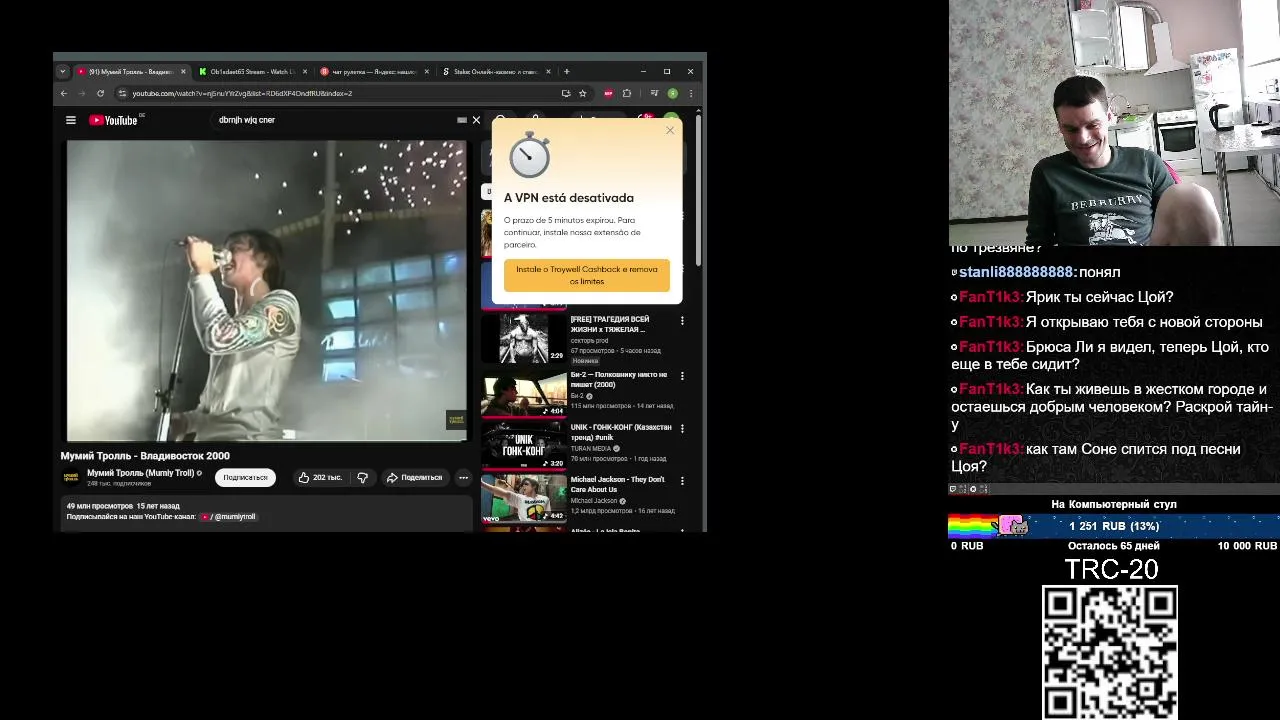The height and width of the screenshot is (720, 1280).
Task: Open ТРАГЕДИЯ ВСЕЙ ЖИЗНИ video thumbnail
Action: pos(524,338)
